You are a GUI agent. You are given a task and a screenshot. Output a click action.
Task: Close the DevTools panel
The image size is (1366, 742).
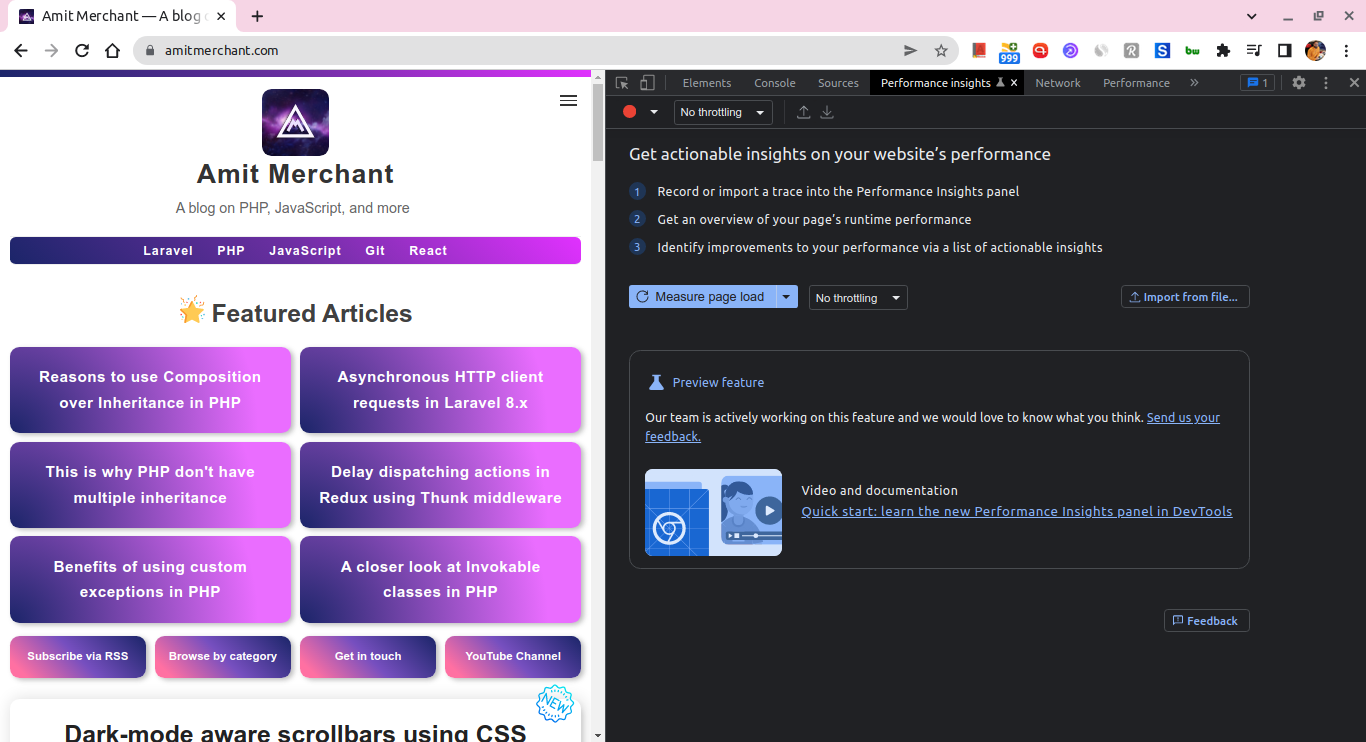pos(1354,83)
